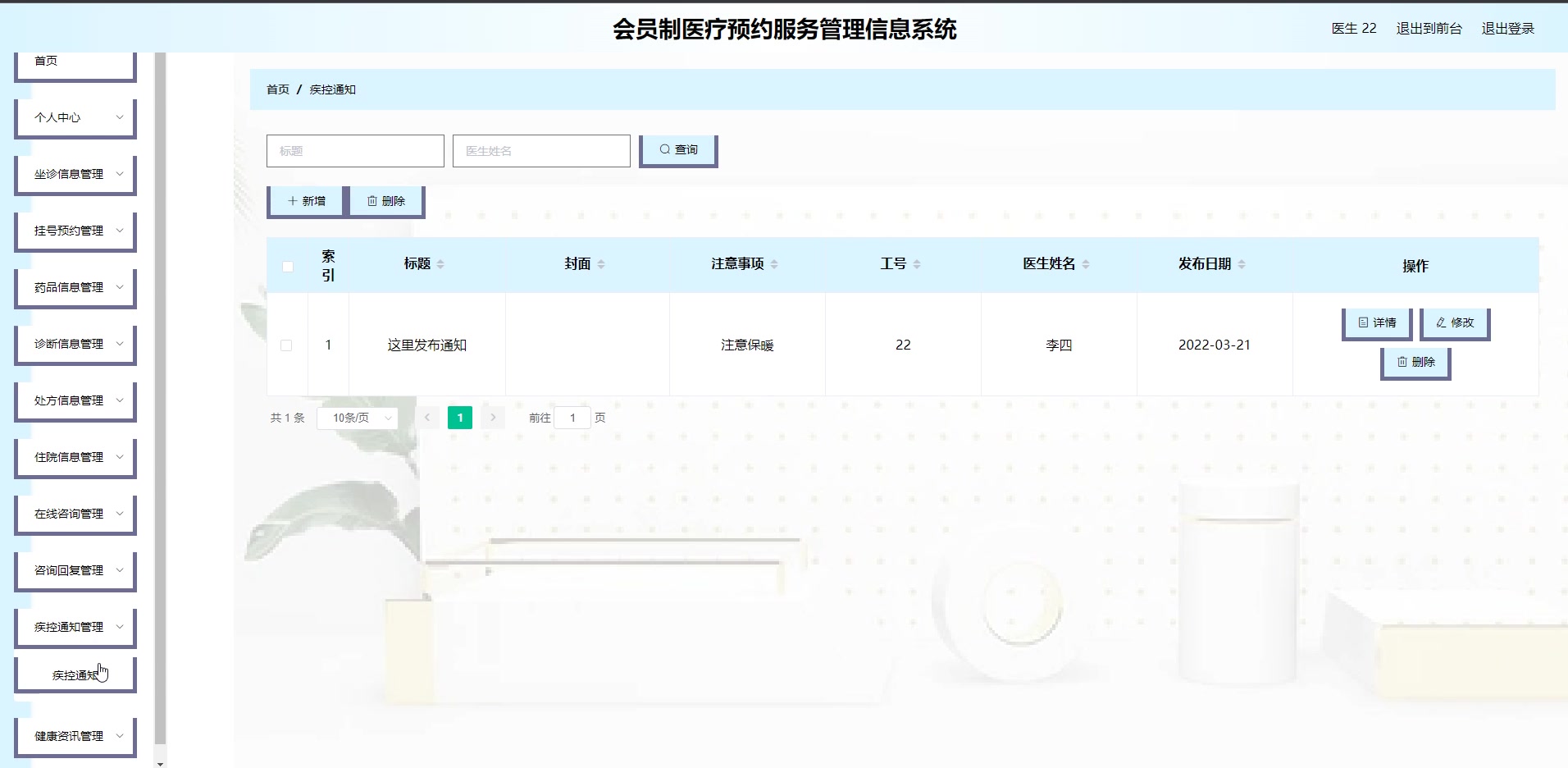Expand the 挂号预约管理 menu section

[75, 231]
